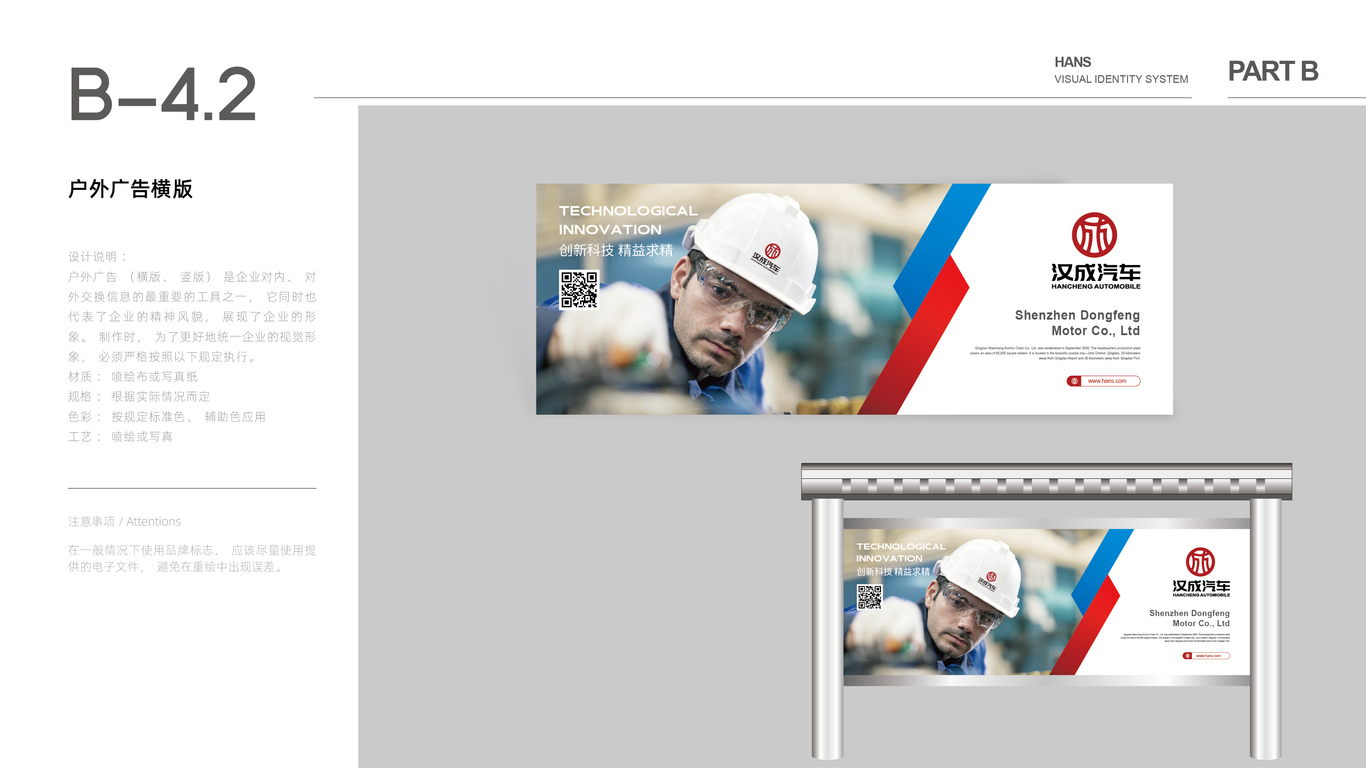
Task: Click the "VISUAL IDENTITY SYSTEM" header text
Action: pyautogui.click(x=1121, y=79)
